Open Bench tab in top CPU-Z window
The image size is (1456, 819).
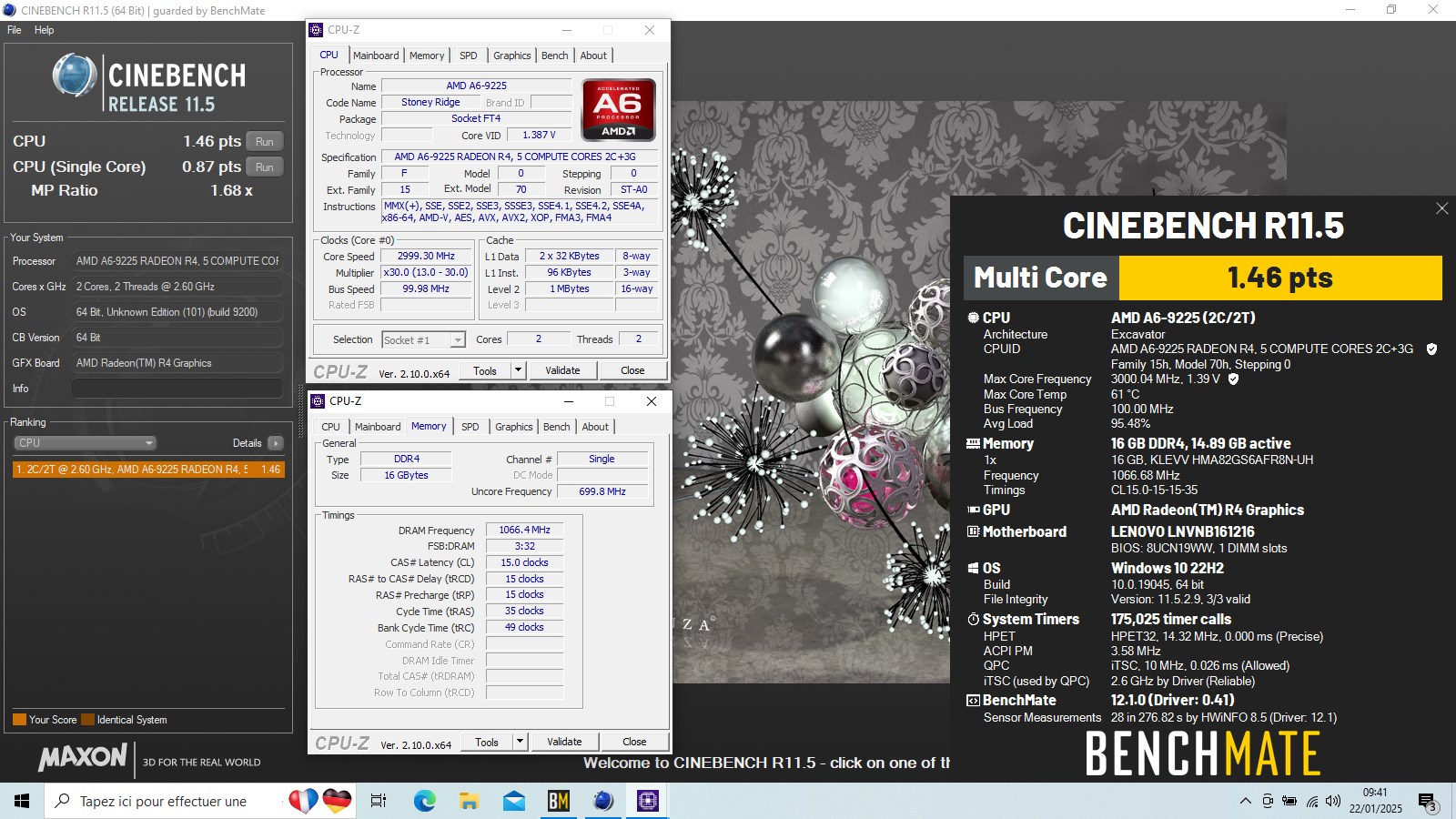[555, 56]
